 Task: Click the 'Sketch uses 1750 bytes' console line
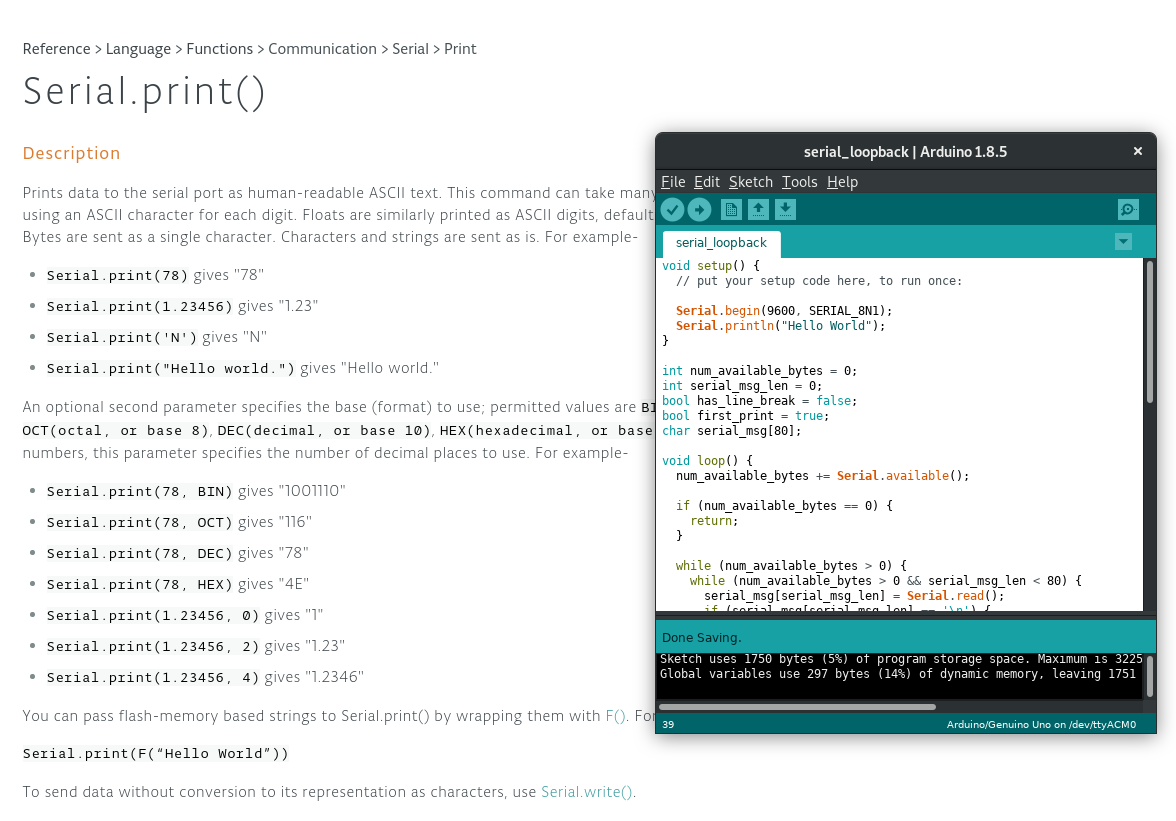pos(901,659)
